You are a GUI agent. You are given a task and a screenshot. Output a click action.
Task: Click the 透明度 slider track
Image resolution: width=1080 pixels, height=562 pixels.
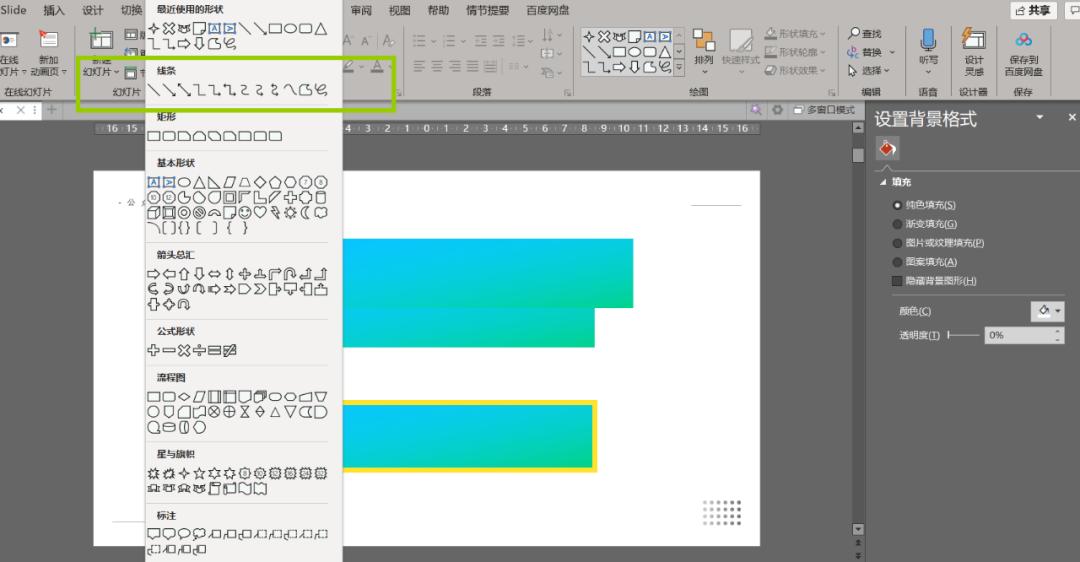pyautogui.click(x=964, y=335)
